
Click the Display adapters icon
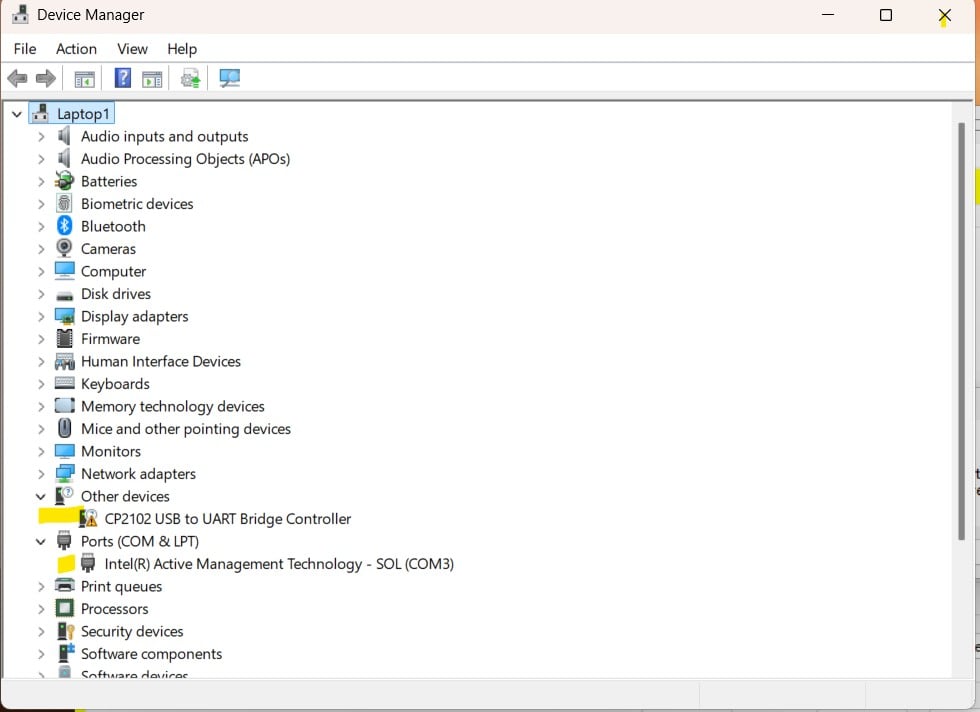[64, 316]
